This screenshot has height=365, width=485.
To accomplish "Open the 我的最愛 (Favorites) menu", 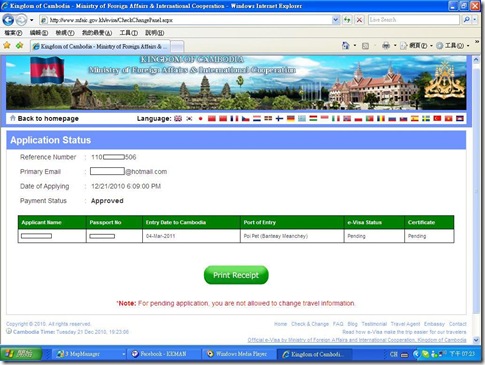I will [97, 33].
